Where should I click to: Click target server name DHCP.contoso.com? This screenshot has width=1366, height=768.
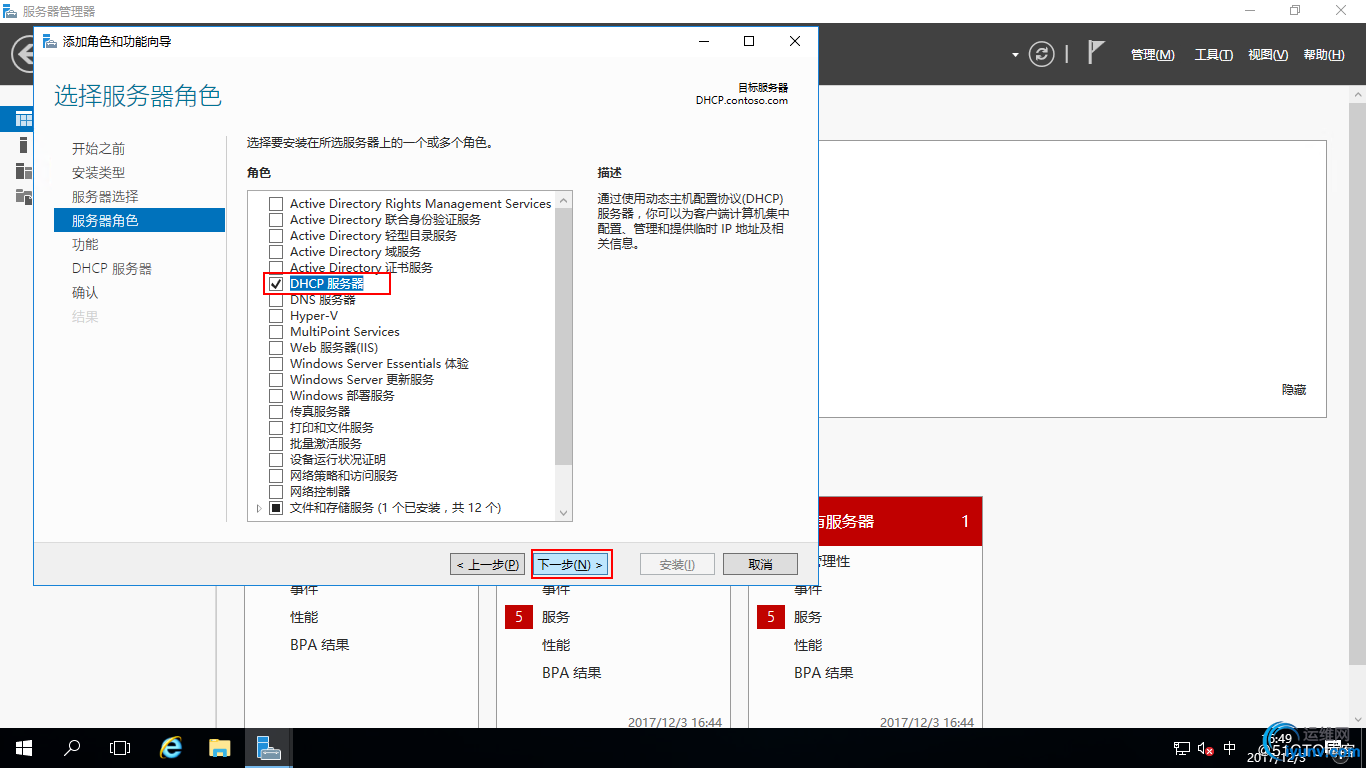tap(742, 100)
